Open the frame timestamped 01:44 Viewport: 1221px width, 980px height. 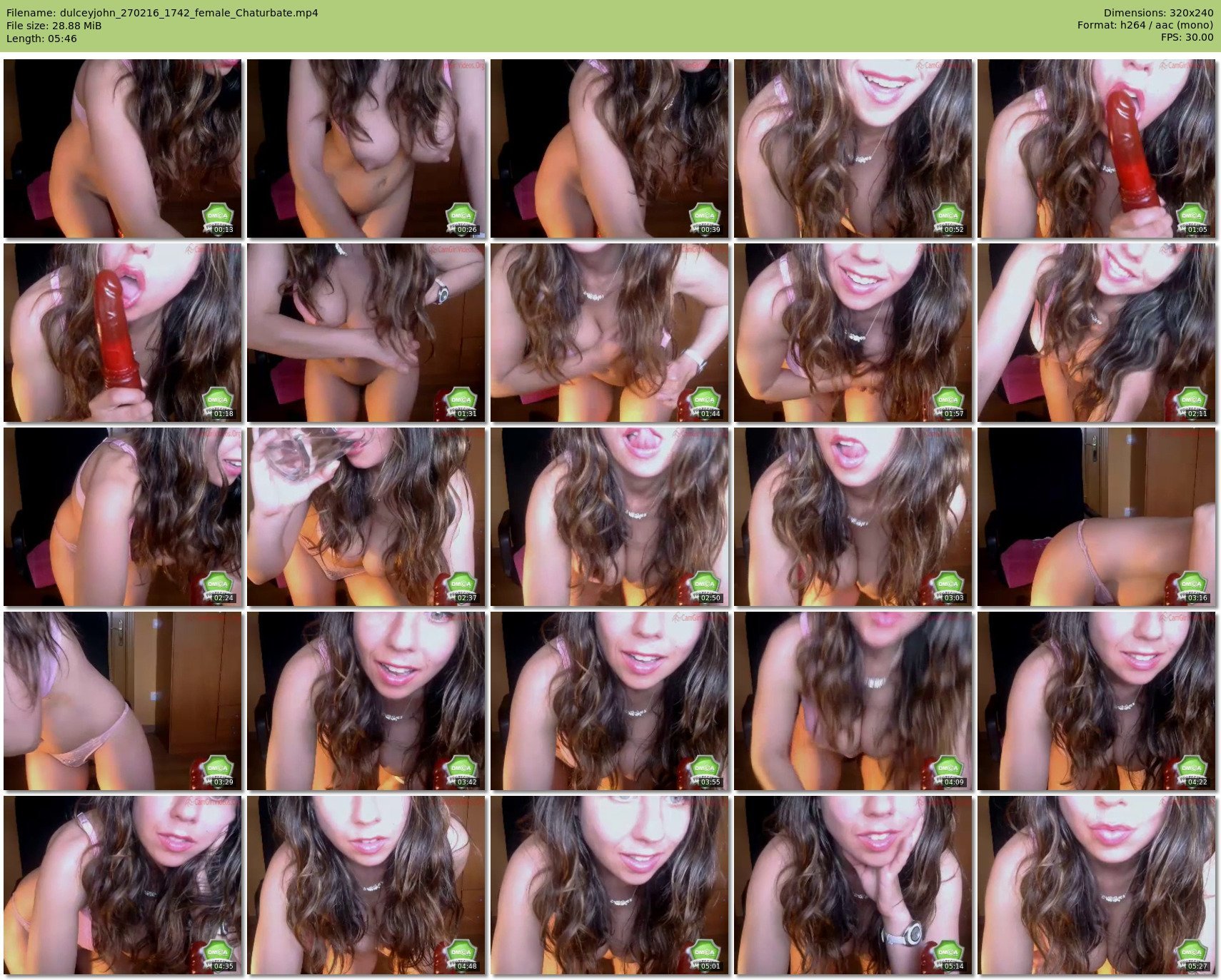pos(609,332)
